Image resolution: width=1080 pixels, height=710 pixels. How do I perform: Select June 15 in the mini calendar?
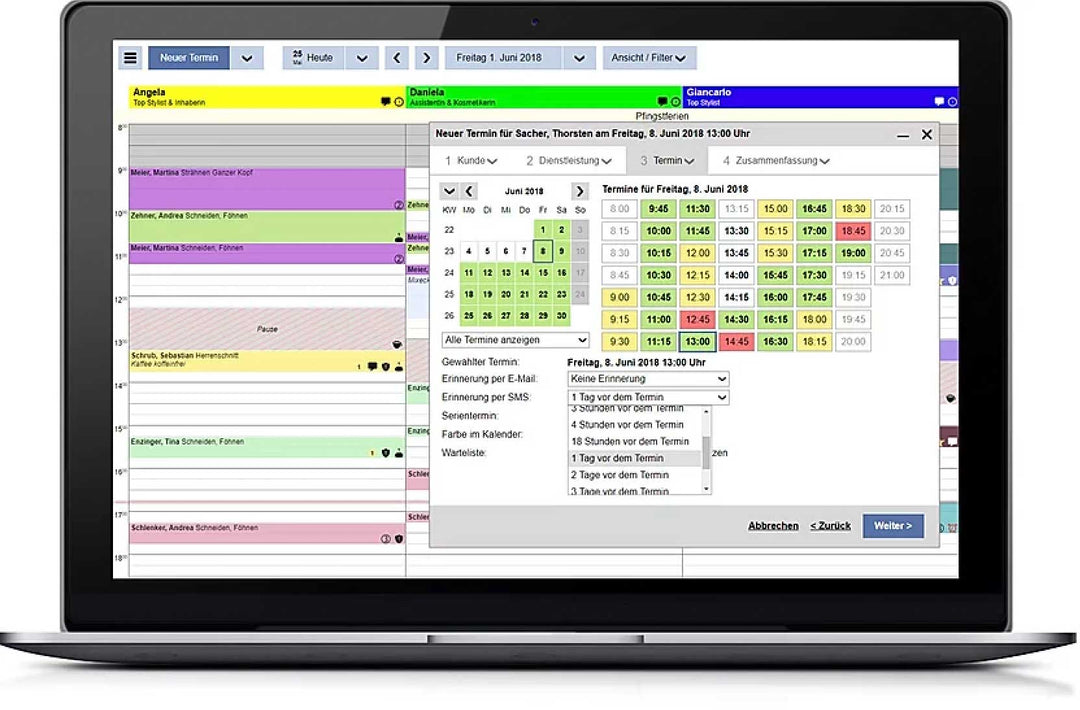(x=543, y=273)
